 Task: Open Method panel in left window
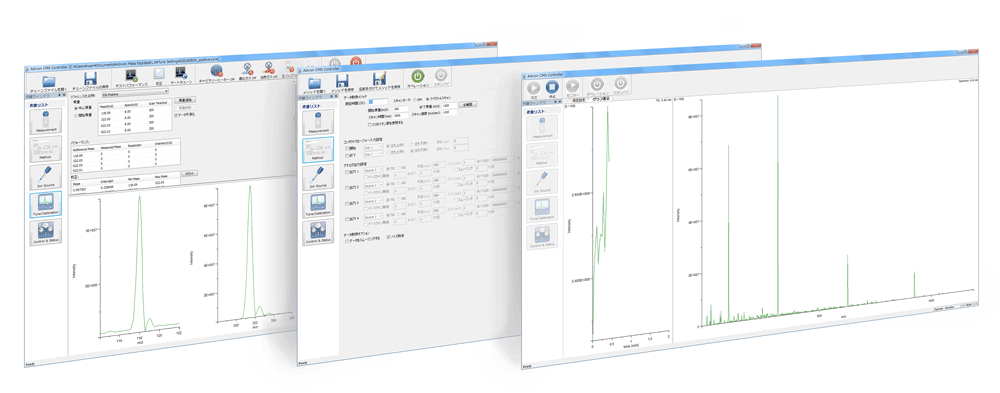pyautogui.click(x=45, y=149)
